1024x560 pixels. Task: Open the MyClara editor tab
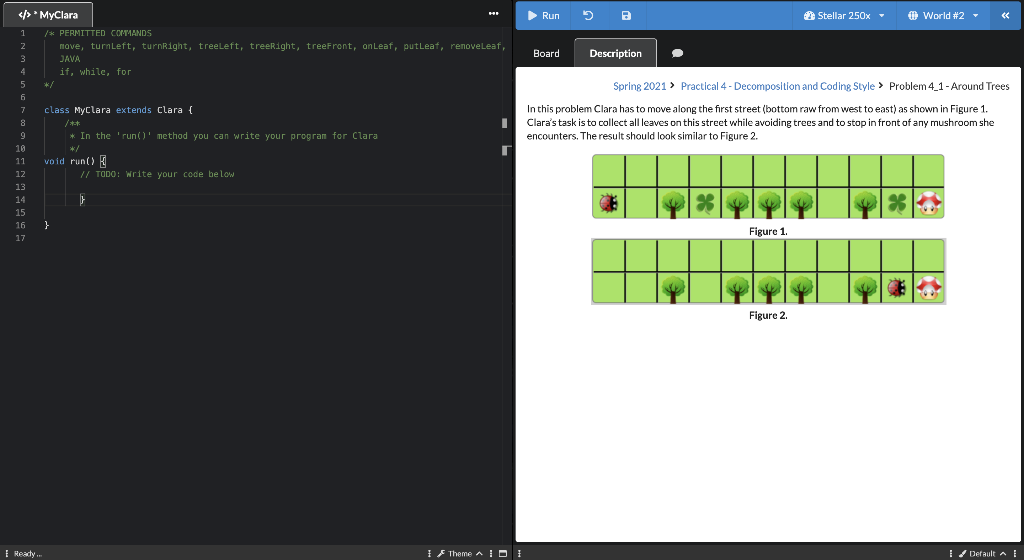48,14
